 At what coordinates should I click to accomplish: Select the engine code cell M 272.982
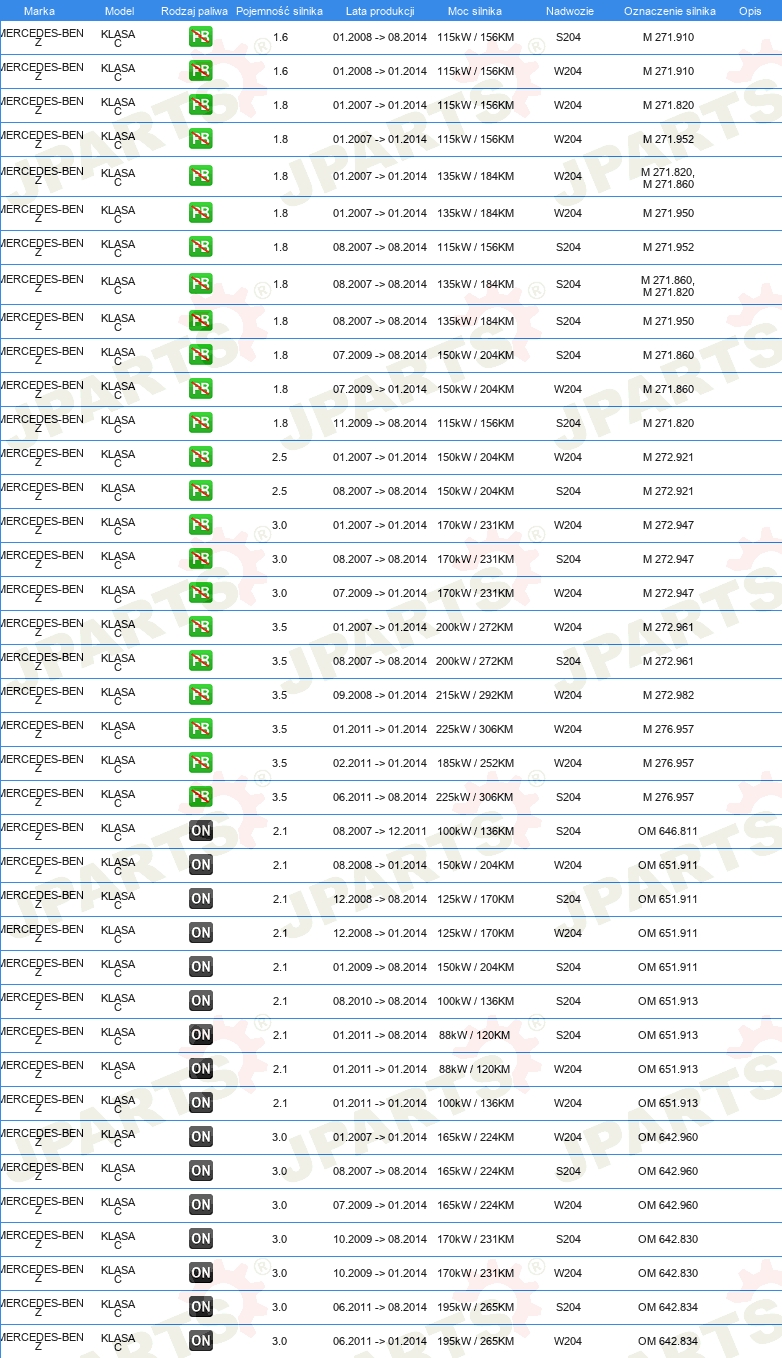(668, 695)
